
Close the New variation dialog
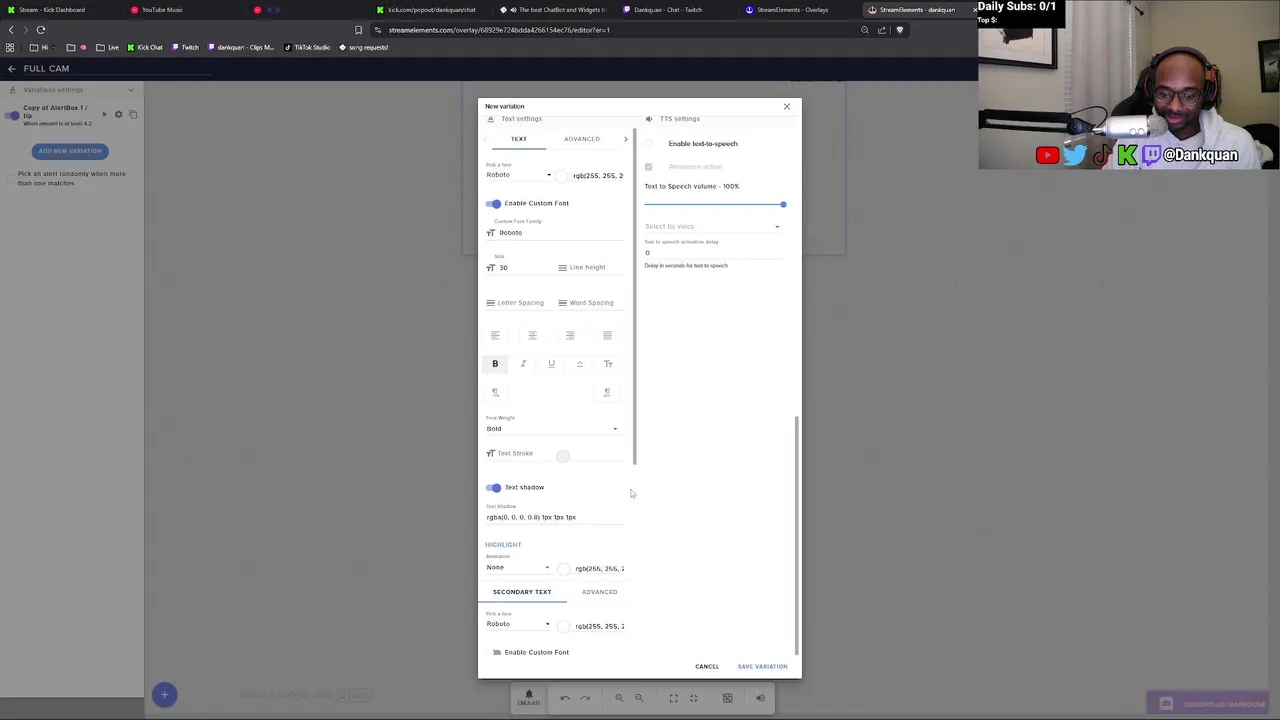pyautogui.click(x=786, y=106)
